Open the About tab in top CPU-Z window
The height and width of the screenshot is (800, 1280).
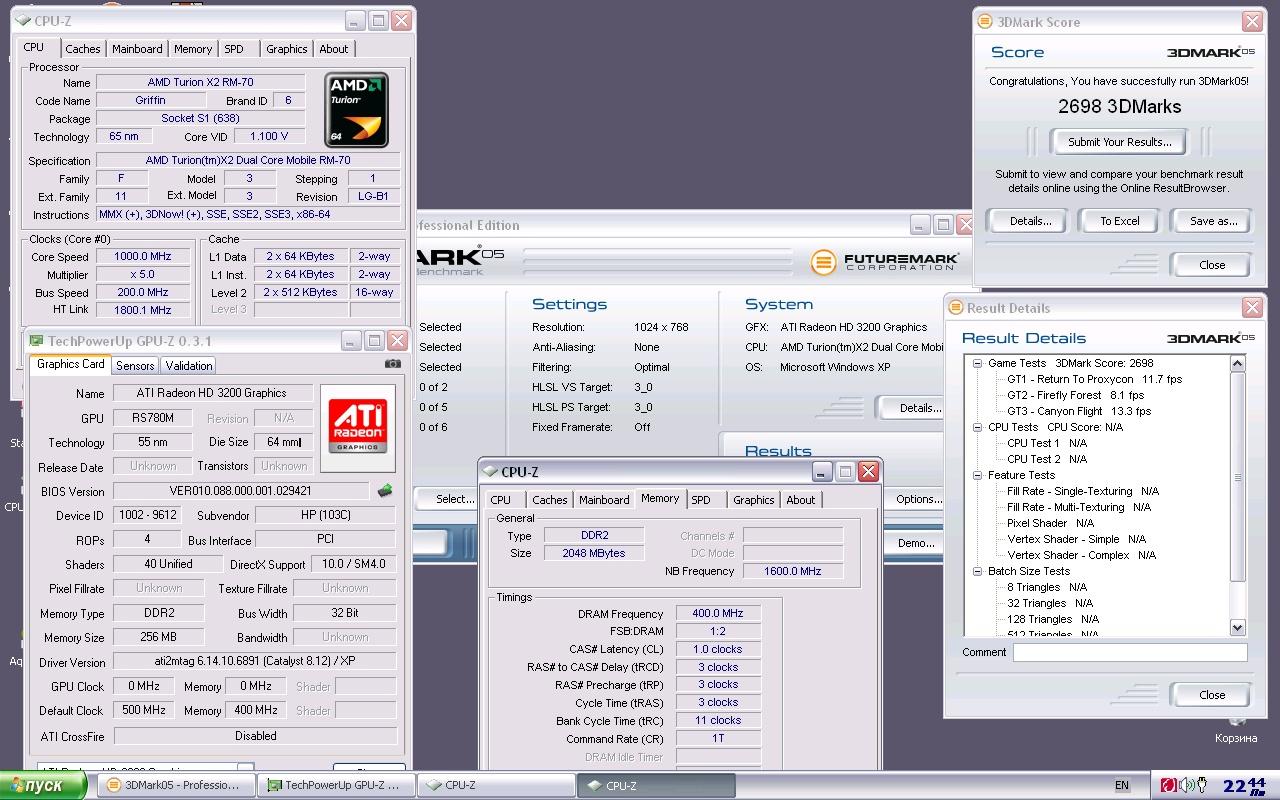coord(334,48)
